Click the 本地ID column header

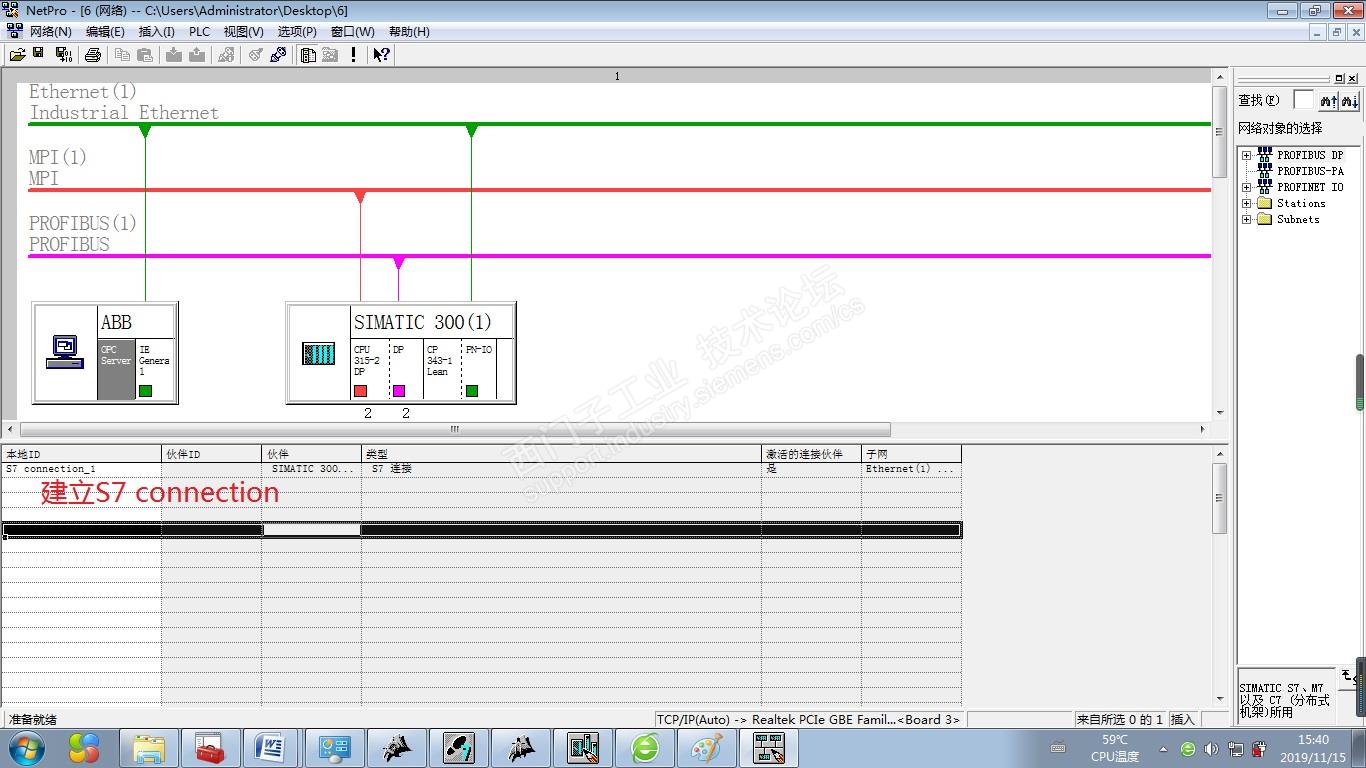(x=81, y=454)
